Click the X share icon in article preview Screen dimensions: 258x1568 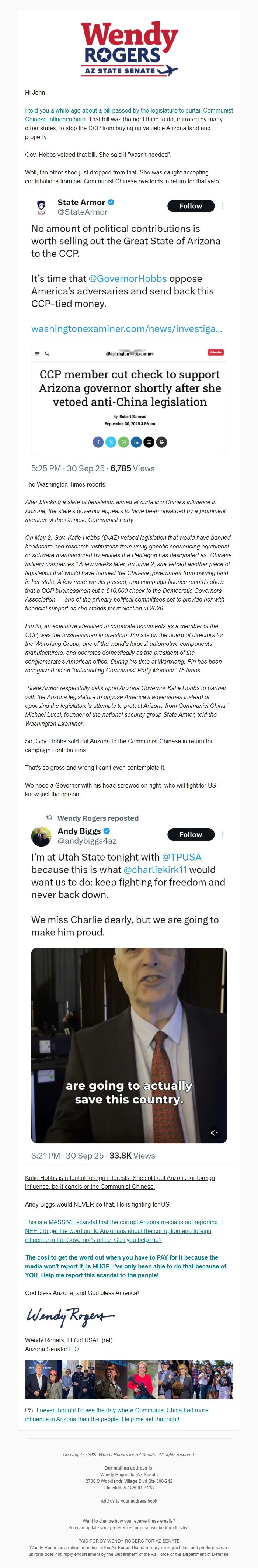click(x=111, y=442)
